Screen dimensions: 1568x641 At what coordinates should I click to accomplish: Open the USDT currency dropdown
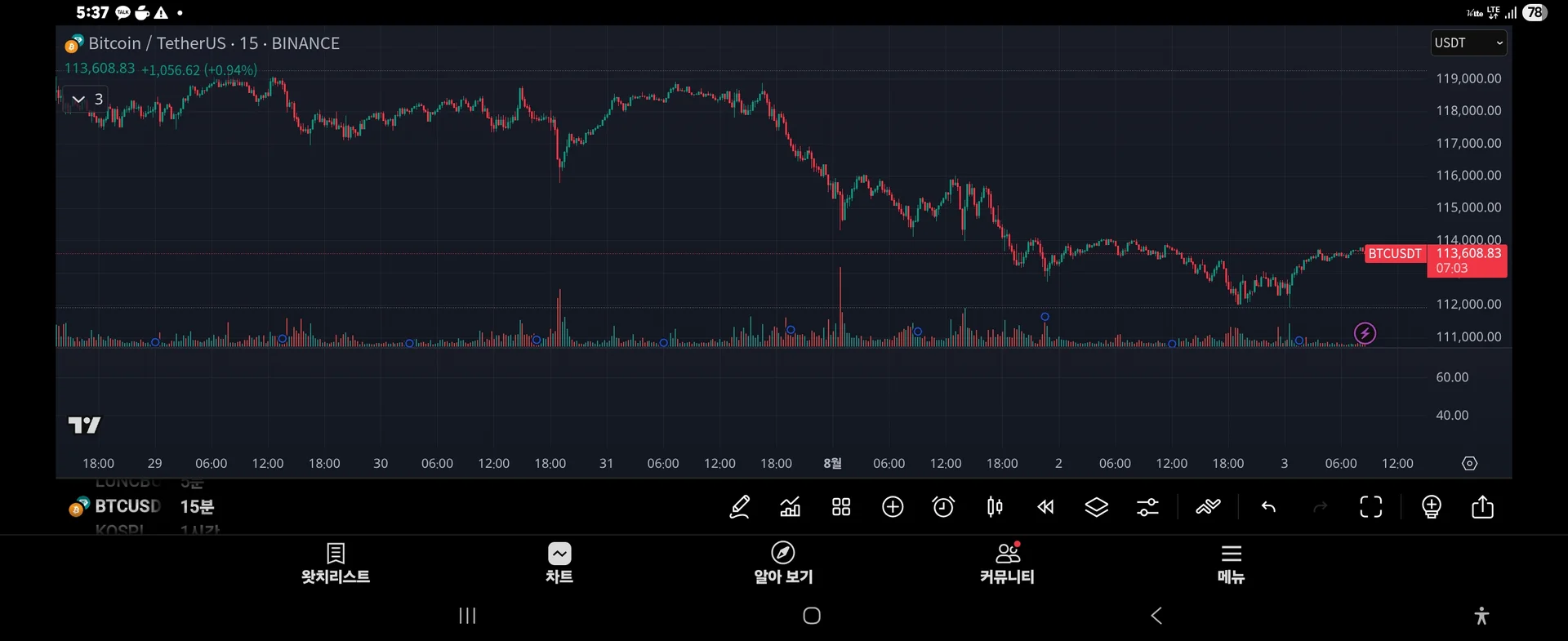click(1468, 42)
